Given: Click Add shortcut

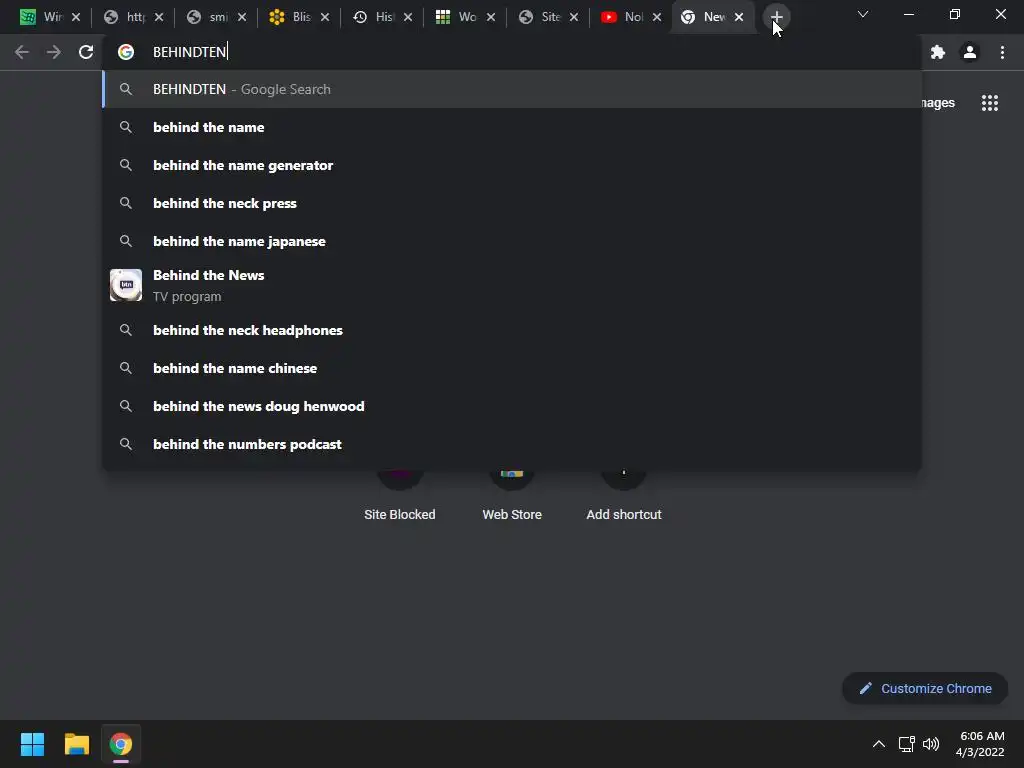Looking at the screenshot, I should [624, 496].
